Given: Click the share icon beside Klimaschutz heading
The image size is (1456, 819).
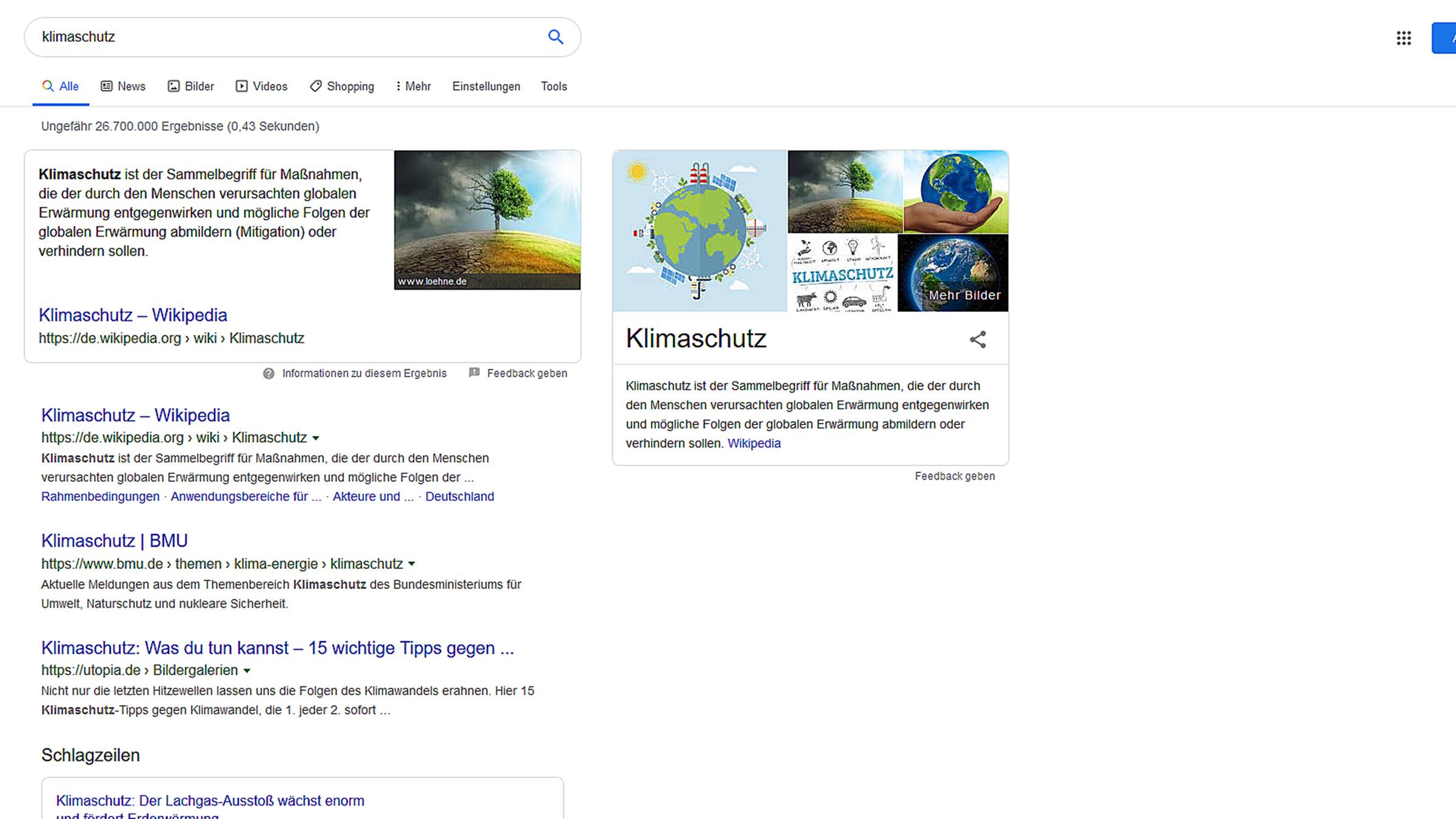Looking at the screenshot, I should tap(977, 339).
